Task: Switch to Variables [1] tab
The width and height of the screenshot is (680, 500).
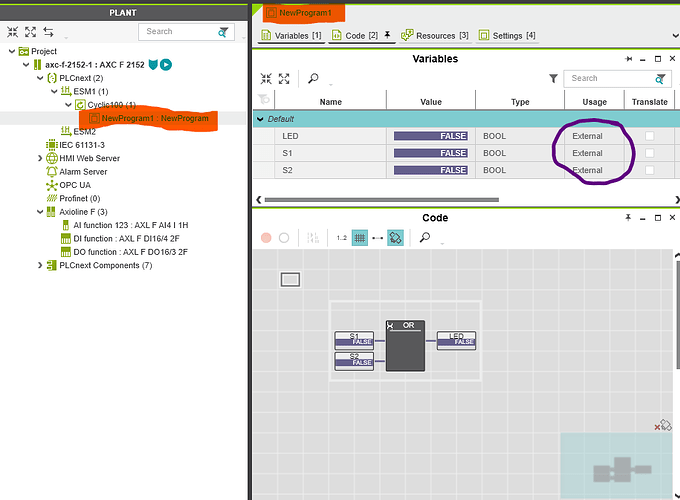Action: tap(291, 36)
